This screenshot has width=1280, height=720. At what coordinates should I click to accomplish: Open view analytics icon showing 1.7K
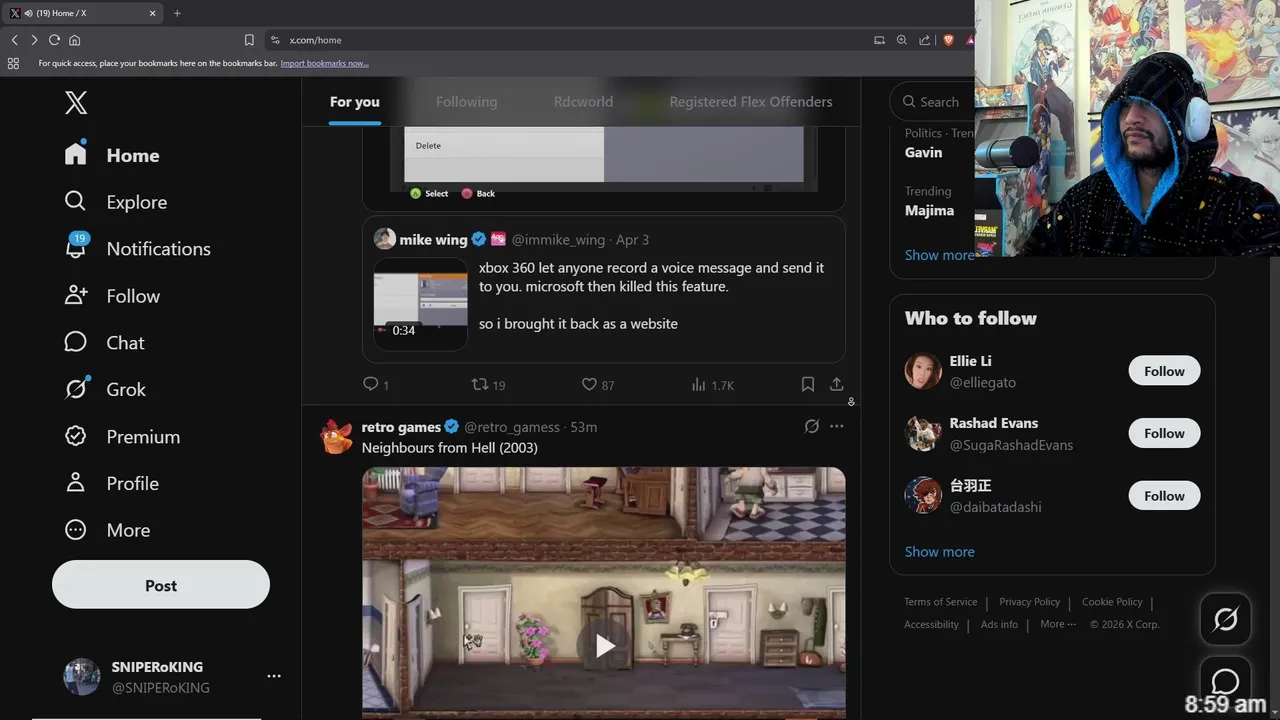pos(699,384)
